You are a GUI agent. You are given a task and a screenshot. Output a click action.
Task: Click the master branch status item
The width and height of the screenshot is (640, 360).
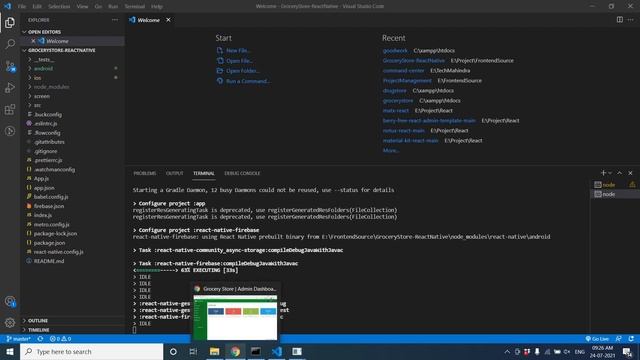[19, 339]
